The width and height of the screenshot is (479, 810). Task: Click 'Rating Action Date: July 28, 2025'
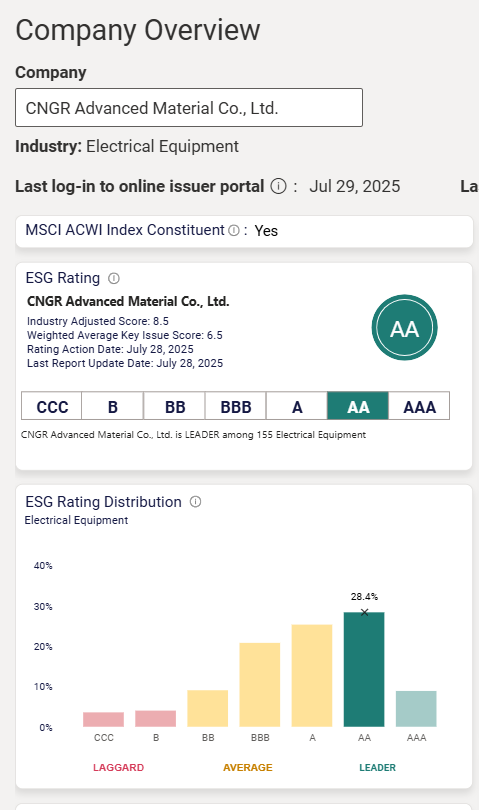click(110, 349)
